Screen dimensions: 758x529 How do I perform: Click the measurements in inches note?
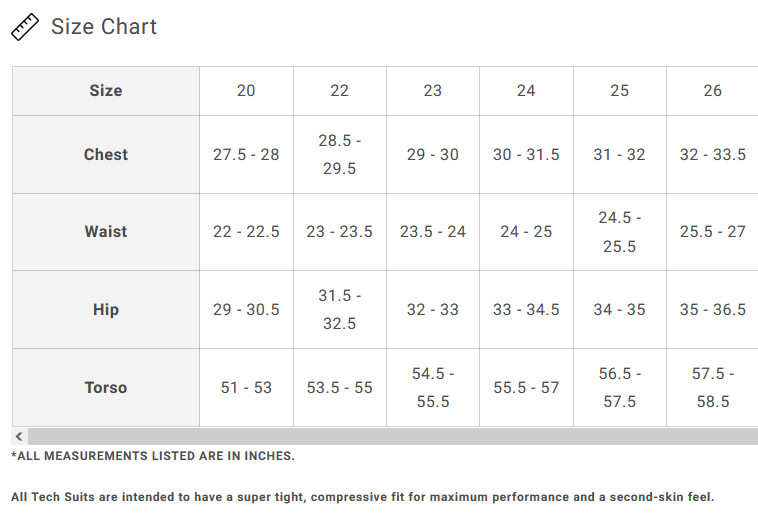[x=153, y=456]
